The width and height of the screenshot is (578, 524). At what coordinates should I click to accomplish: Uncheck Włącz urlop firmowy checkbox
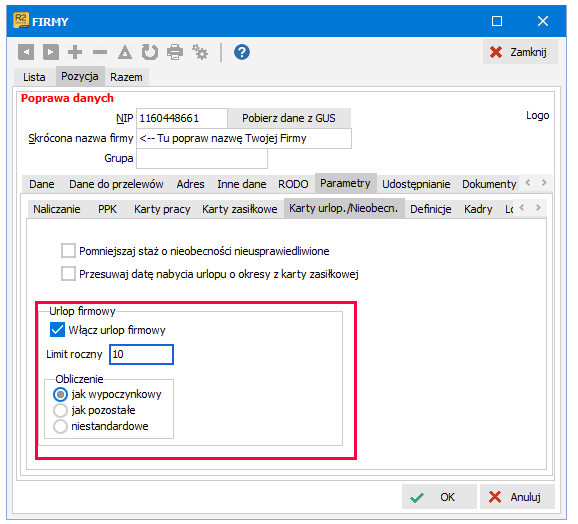[58, 330]
